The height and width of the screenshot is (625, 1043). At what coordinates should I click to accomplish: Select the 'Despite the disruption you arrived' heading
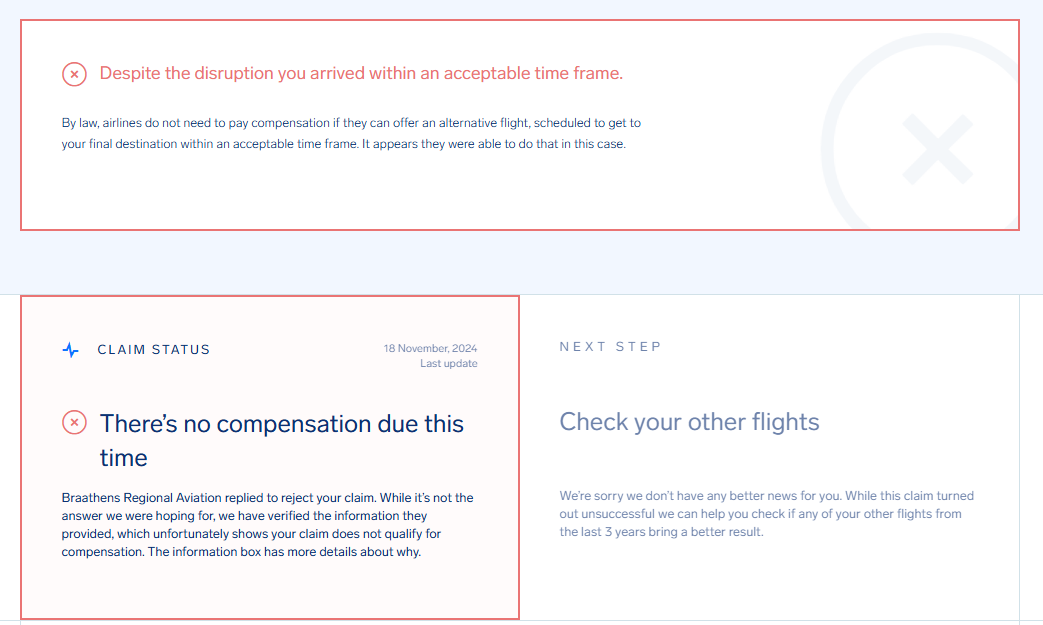361,74
